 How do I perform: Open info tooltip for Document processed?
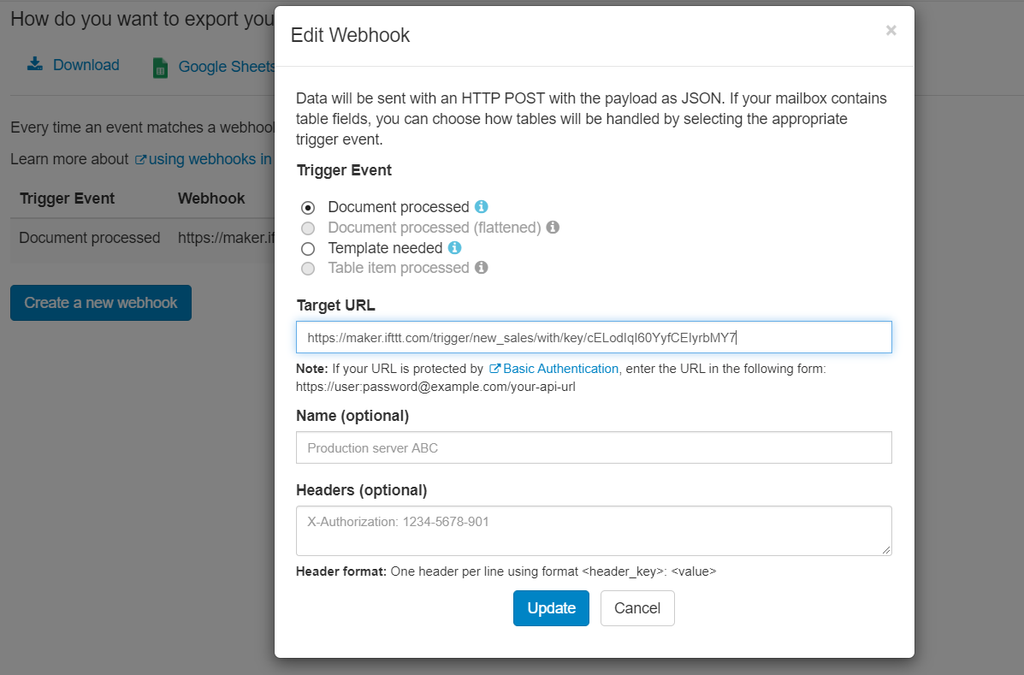[x=481, y=206]
